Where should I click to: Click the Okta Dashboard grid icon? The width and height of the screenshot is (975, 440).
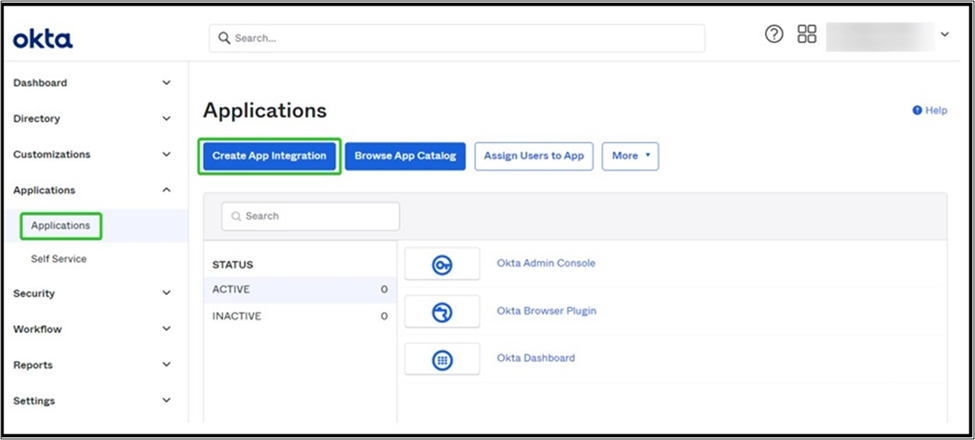442,359
